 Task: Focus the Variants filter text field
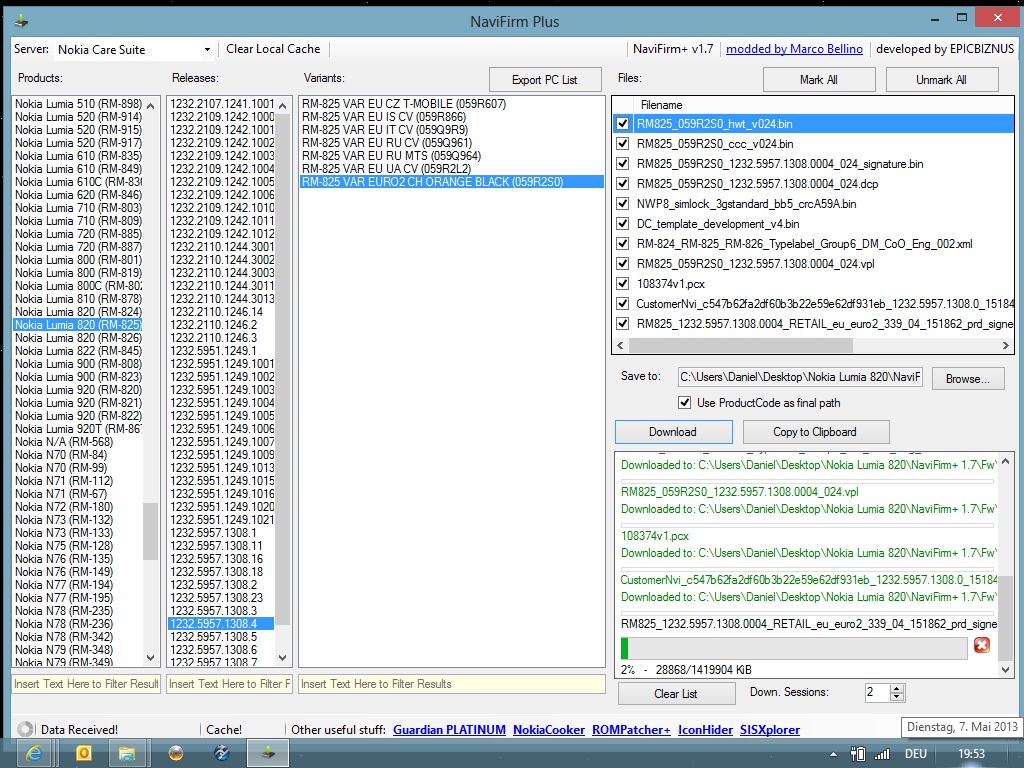[x=452, y=684]
